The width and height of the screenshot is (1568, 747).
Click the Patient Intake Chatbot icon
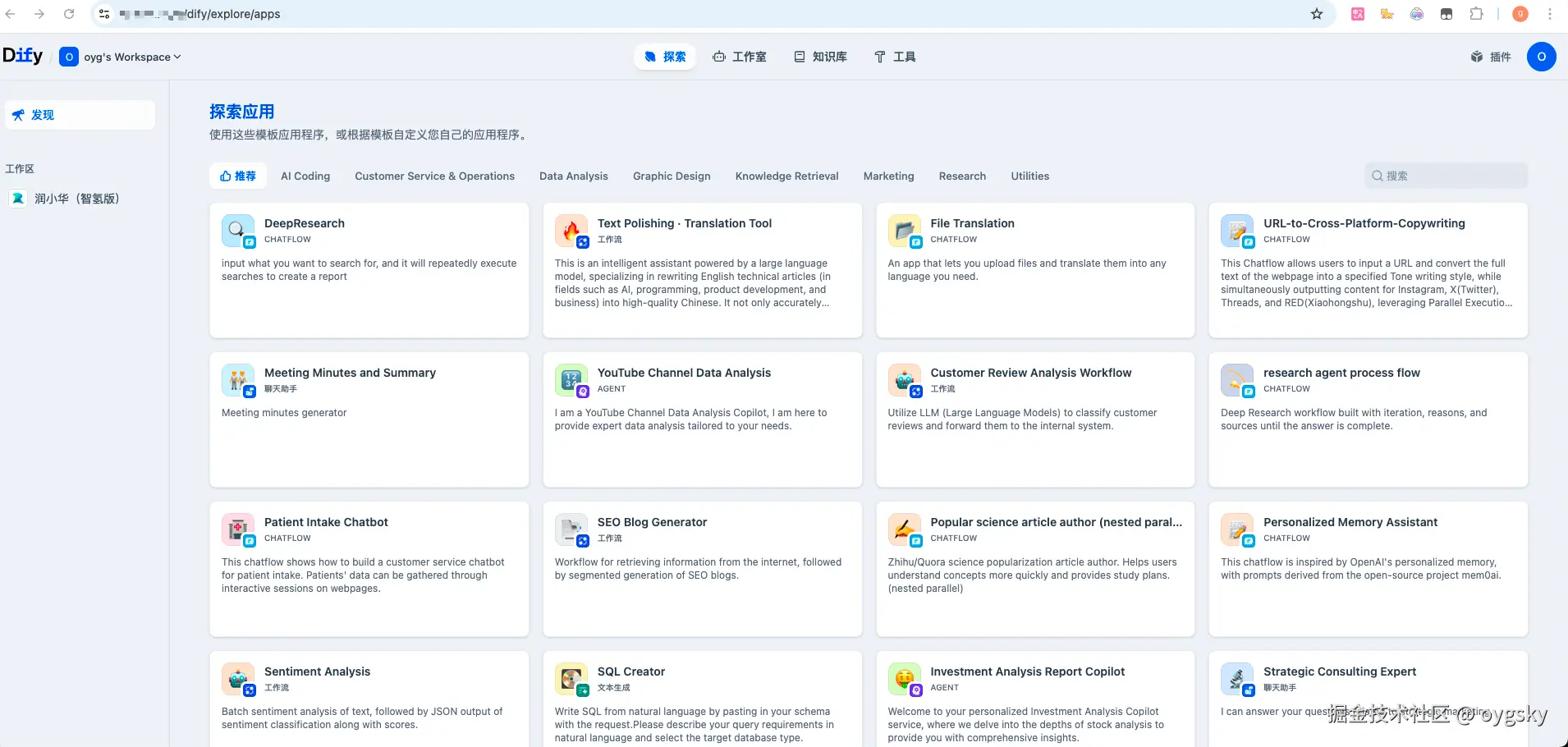pyautogui.click(x=238, y=530)
